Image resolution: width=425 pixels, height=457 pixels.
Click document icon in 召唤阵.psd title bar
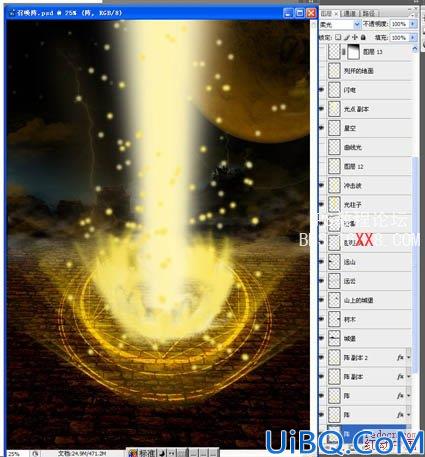point(12,13)
